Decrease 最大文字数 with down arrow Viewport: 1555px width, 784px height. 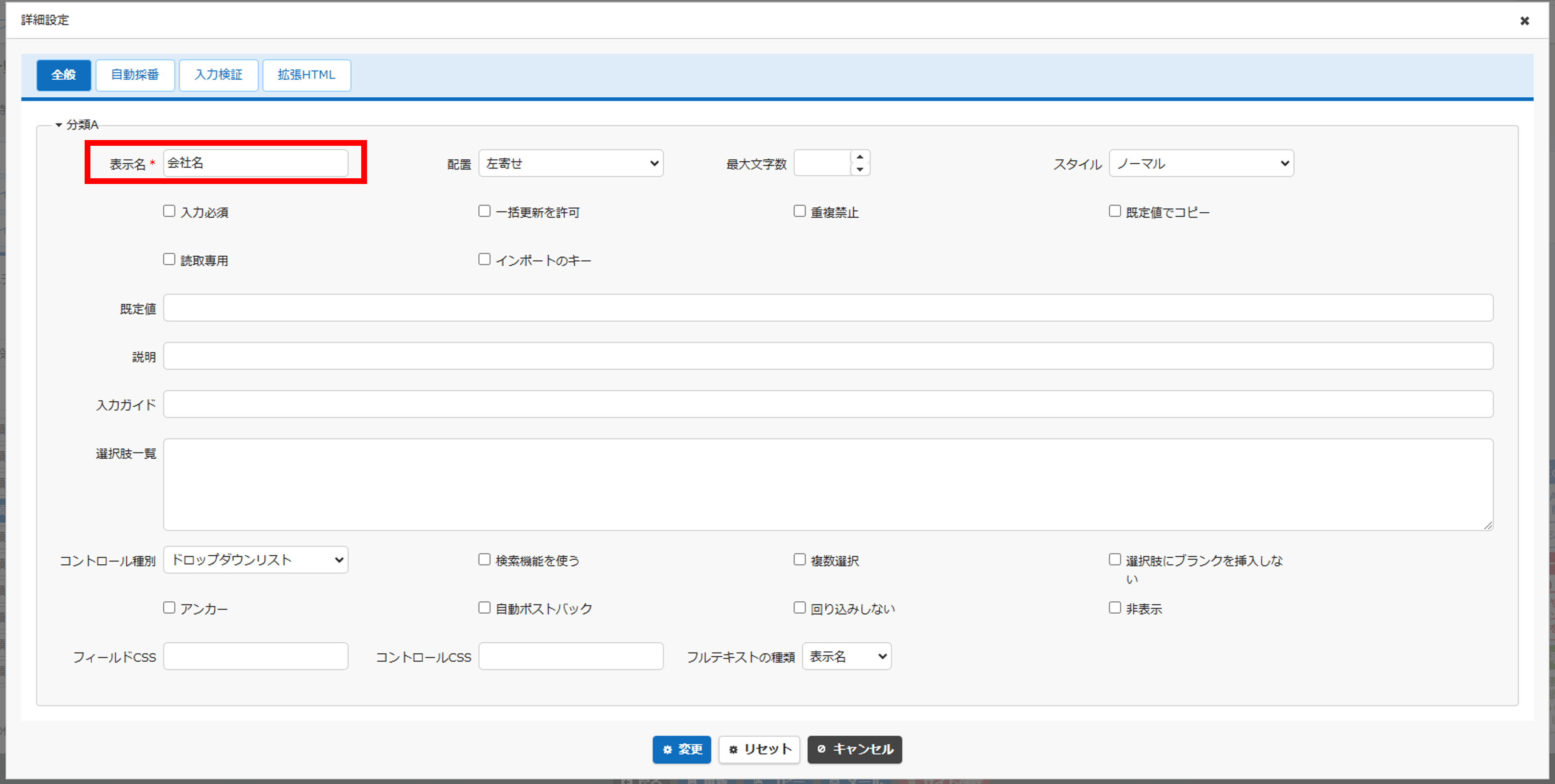(860, 170)
